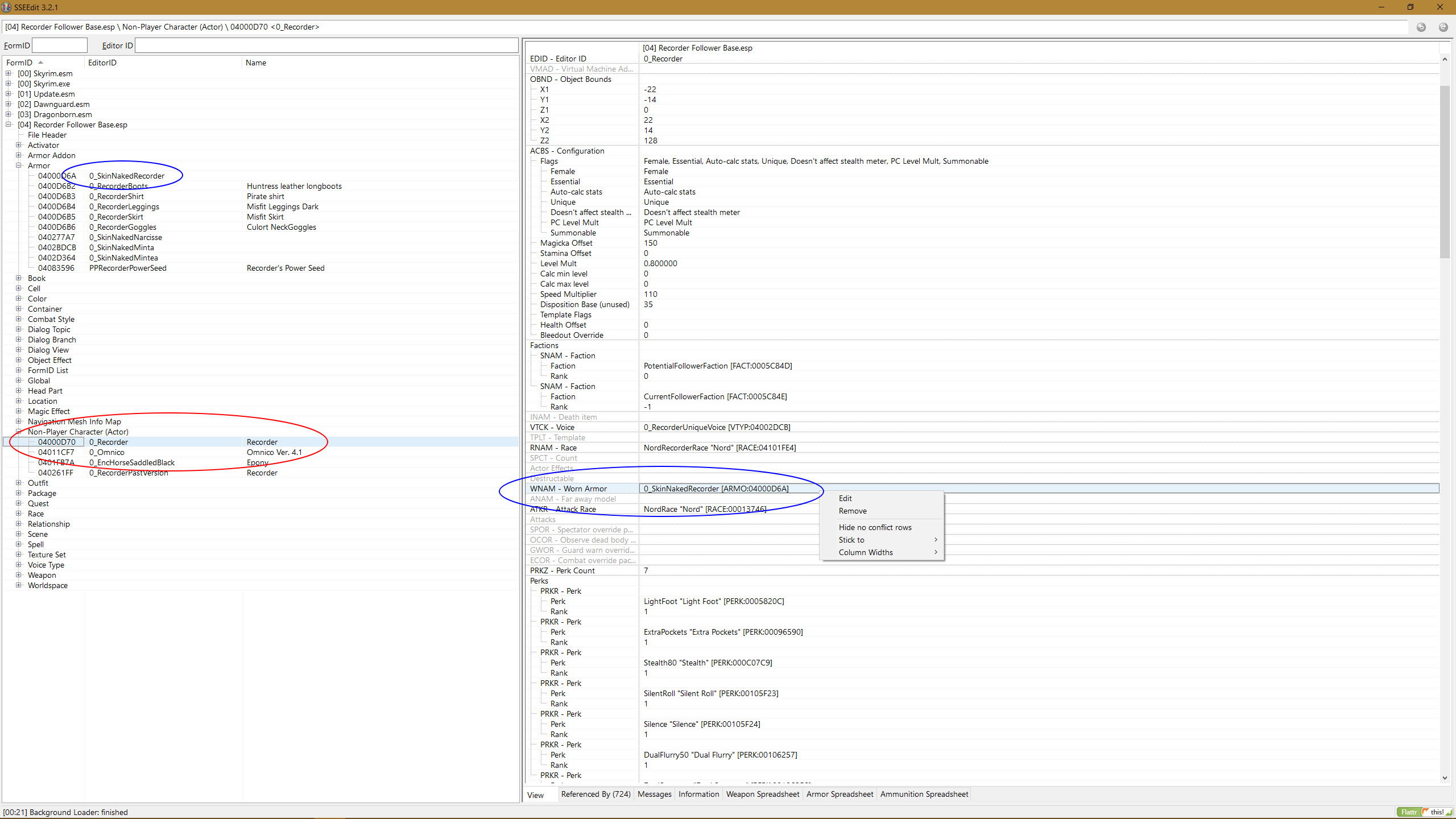
Task: Click the PotentialFollowerFaction value
Action: point(718,366)
